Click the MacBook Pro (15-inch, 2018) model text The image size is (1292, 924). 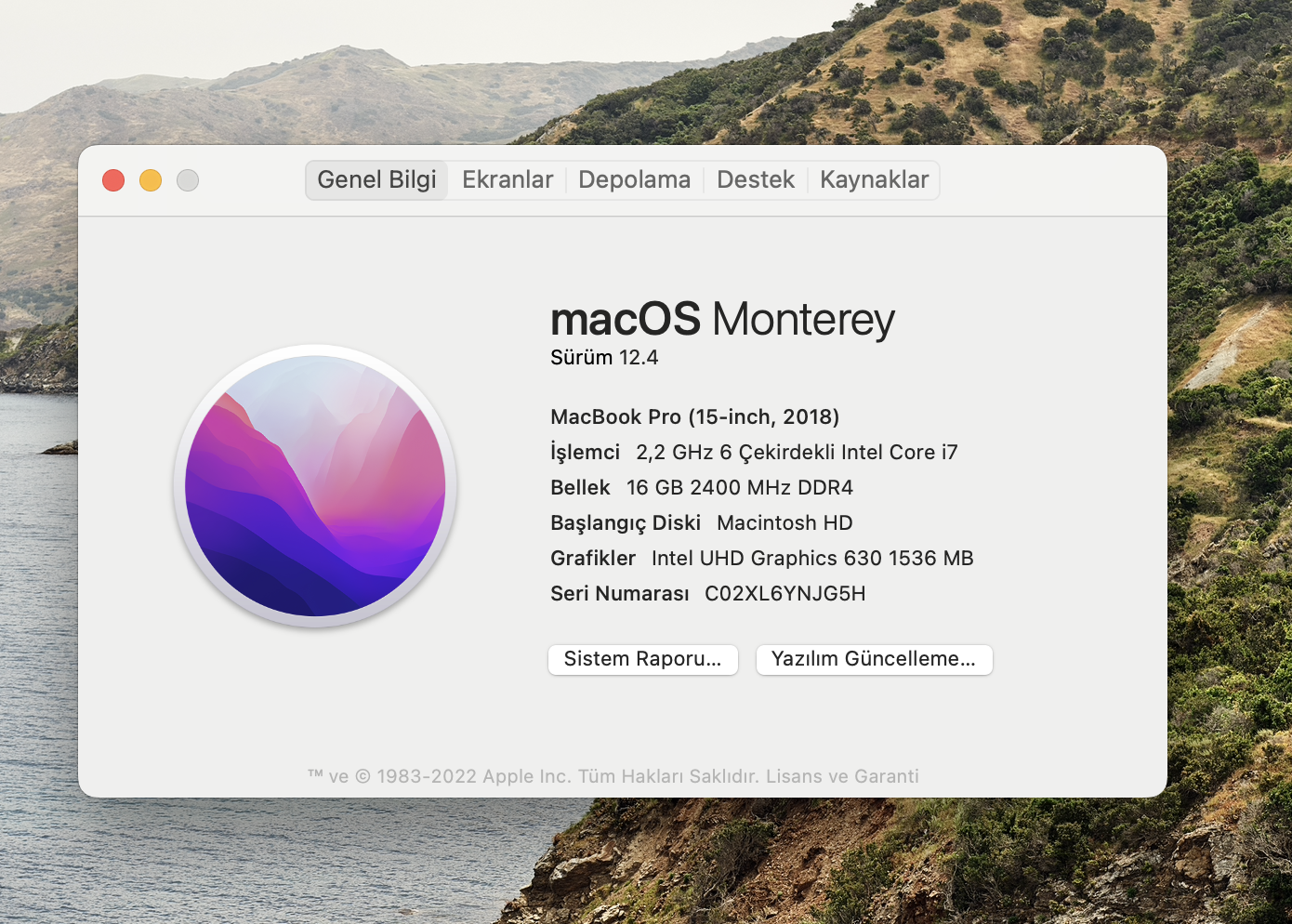point(695,417)
